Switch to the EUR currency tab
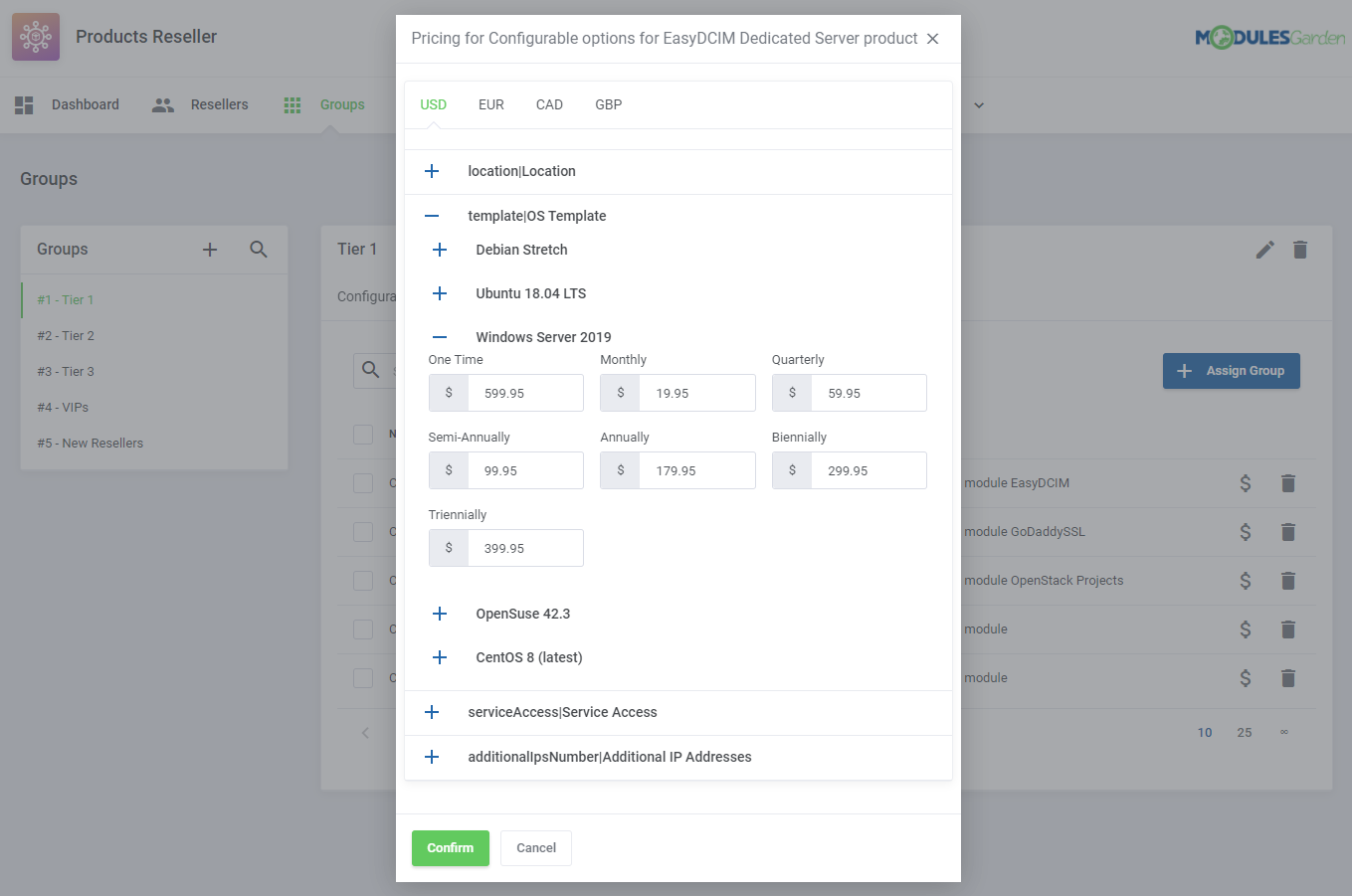 [491, 103]
